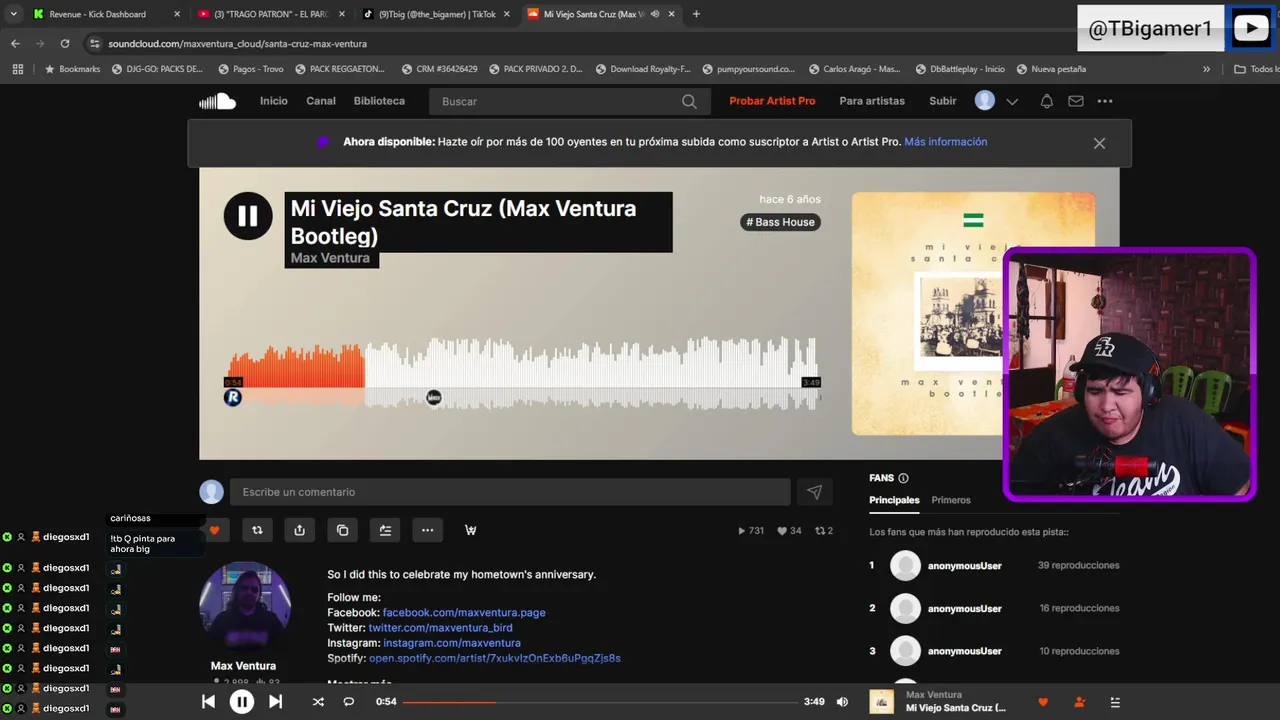Open the three-dot header menu
This screenshot has height=720, width=1280.
(1105, 101)
